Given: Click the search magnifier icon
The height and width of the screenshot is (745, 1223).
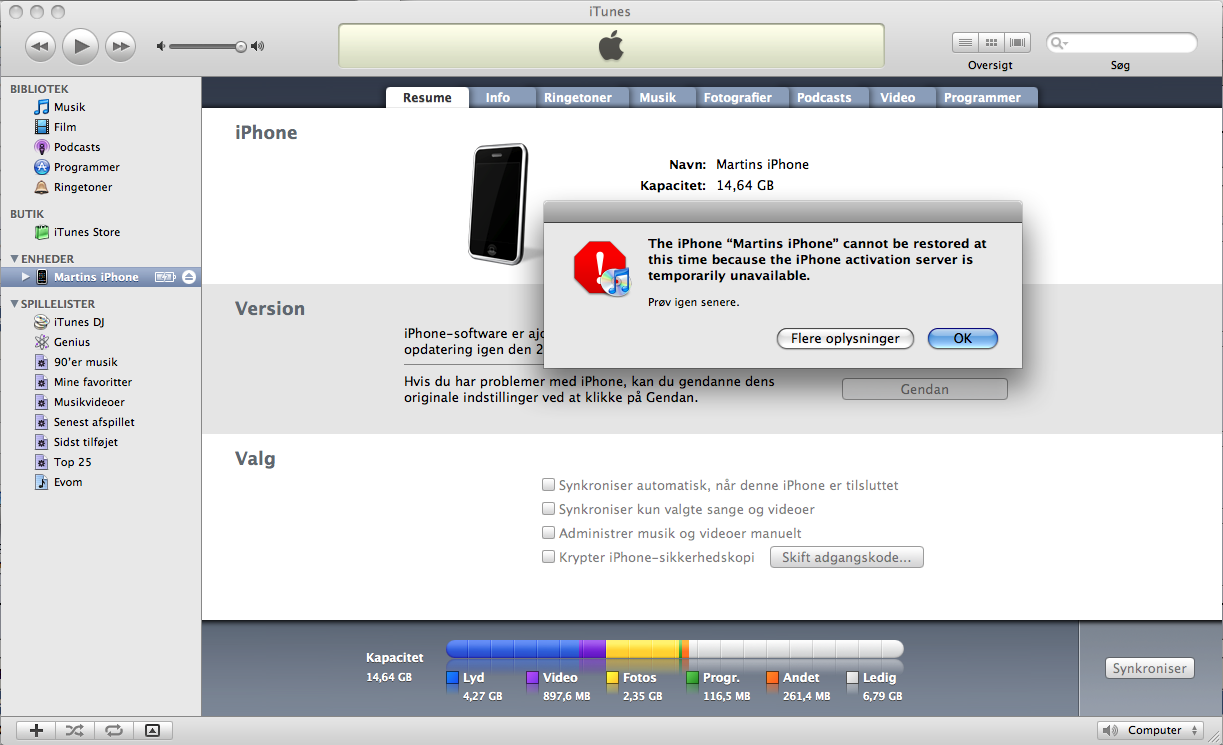Looking at the screenshot, I should pyautogui.click(x=1059, y=44).
